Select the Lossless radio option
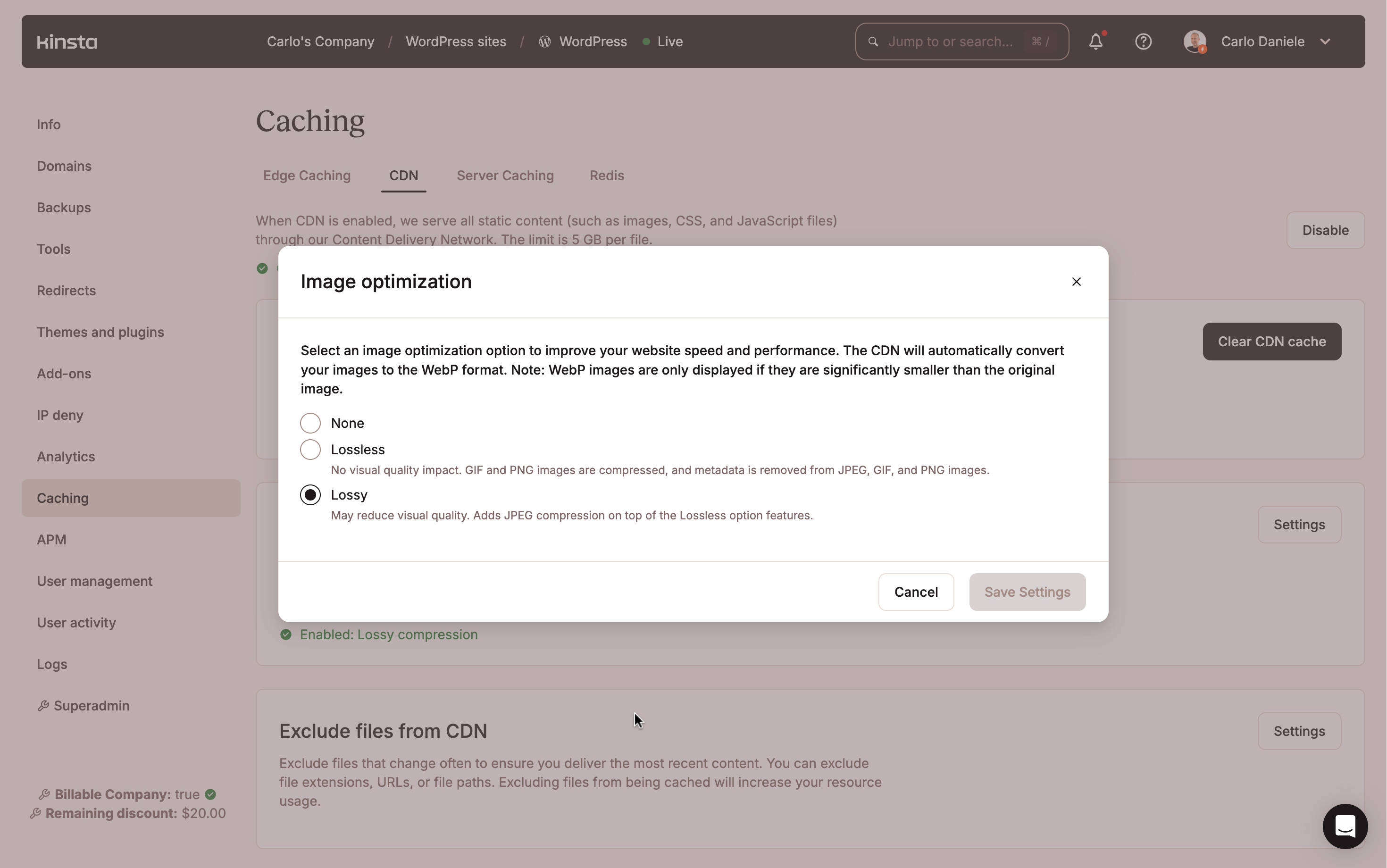Image resolution: width=1387 pixels, height=868 pixels. [310, 450]
